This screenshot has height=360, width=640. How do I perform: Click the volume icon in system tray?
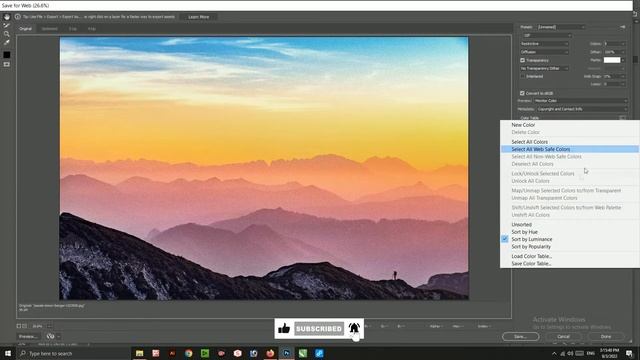tap(570, 353)
